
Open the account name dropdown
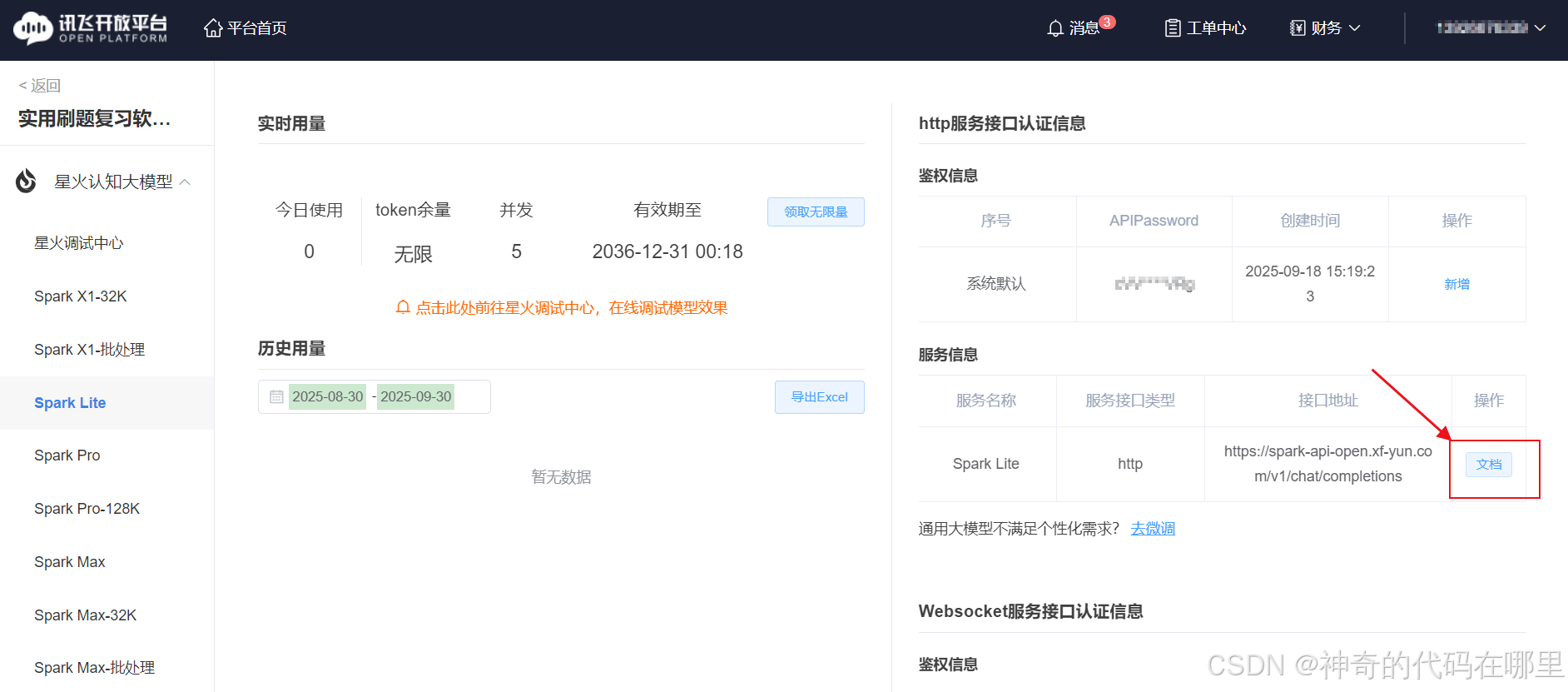(x=1491, y=27)
